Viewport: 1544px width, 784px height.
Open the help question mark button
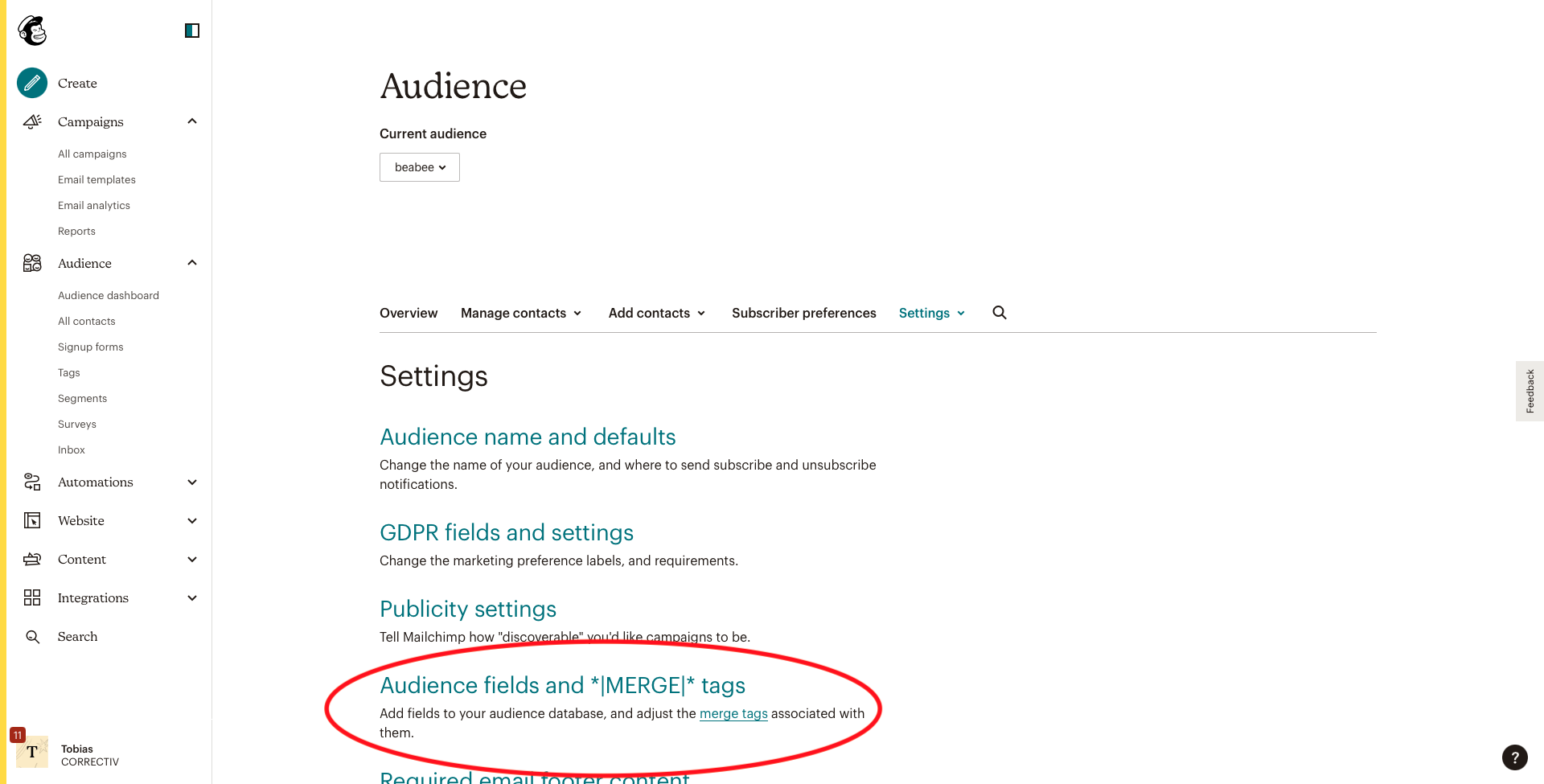pyautogui.click(x=1514, y=757)
